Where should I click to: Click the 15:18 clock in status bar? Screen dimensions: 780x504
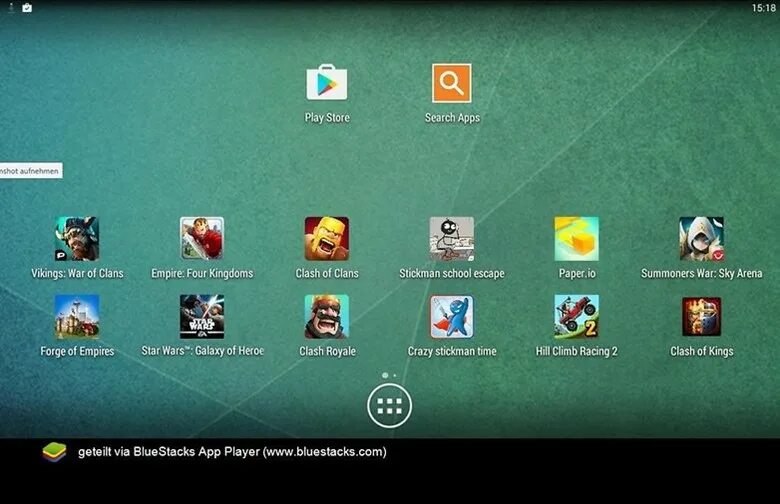coord(763,8)
